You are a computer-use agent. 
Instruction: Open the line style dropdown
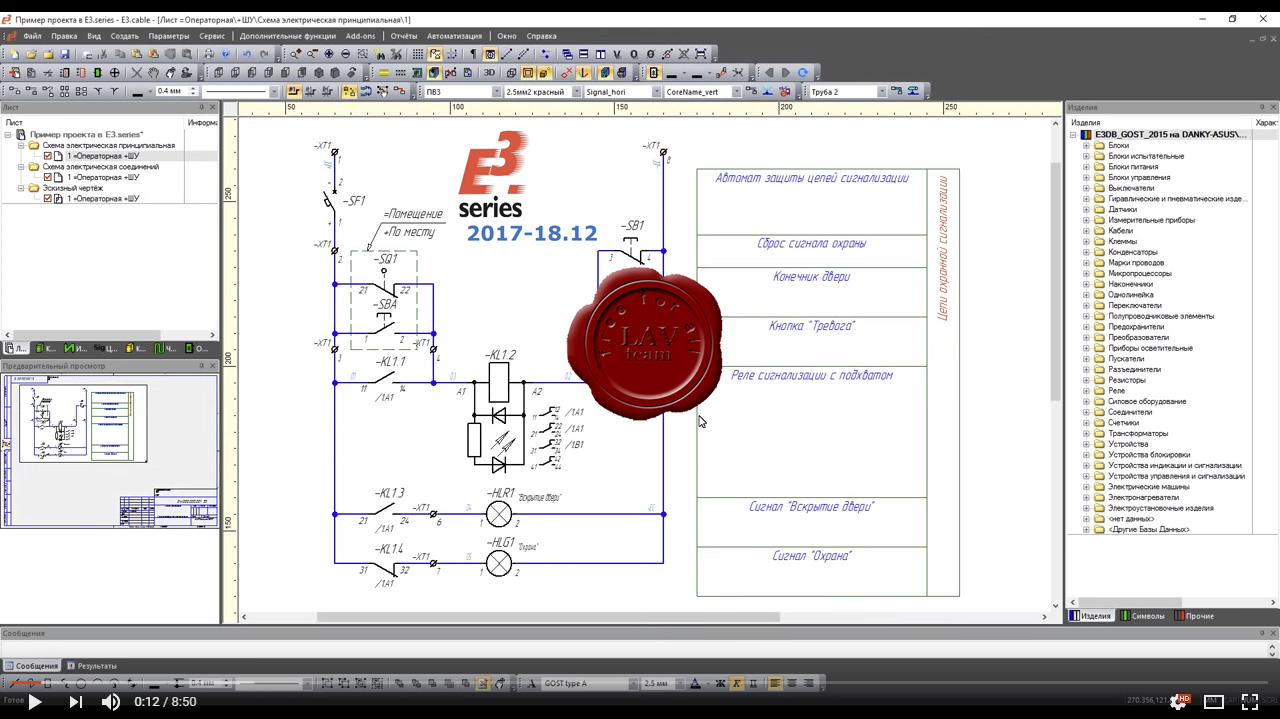pos(274,92)
